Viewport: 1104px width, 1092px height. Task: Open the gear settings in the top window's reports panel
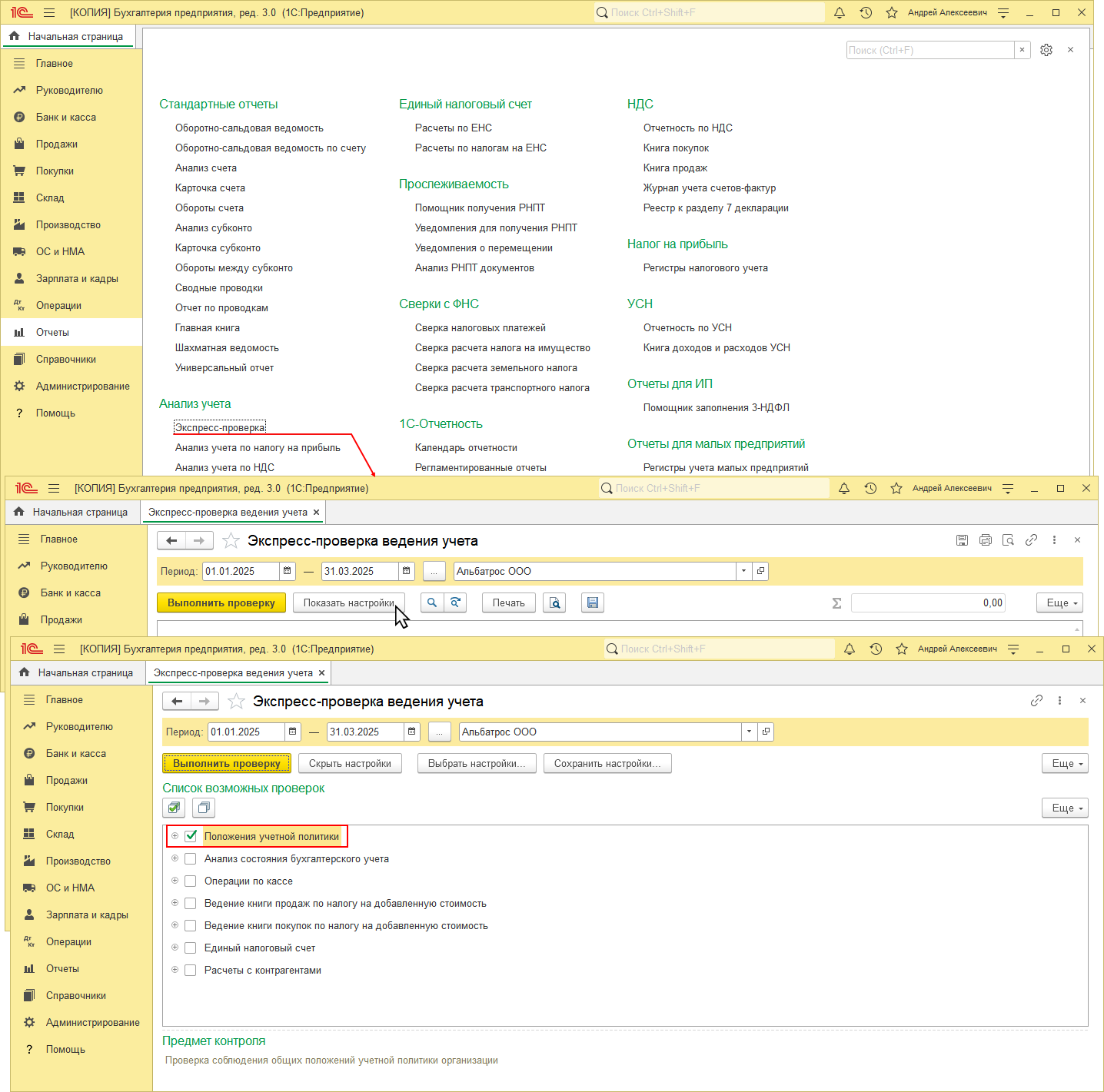pyautogui.click(x=1046, y=50)
